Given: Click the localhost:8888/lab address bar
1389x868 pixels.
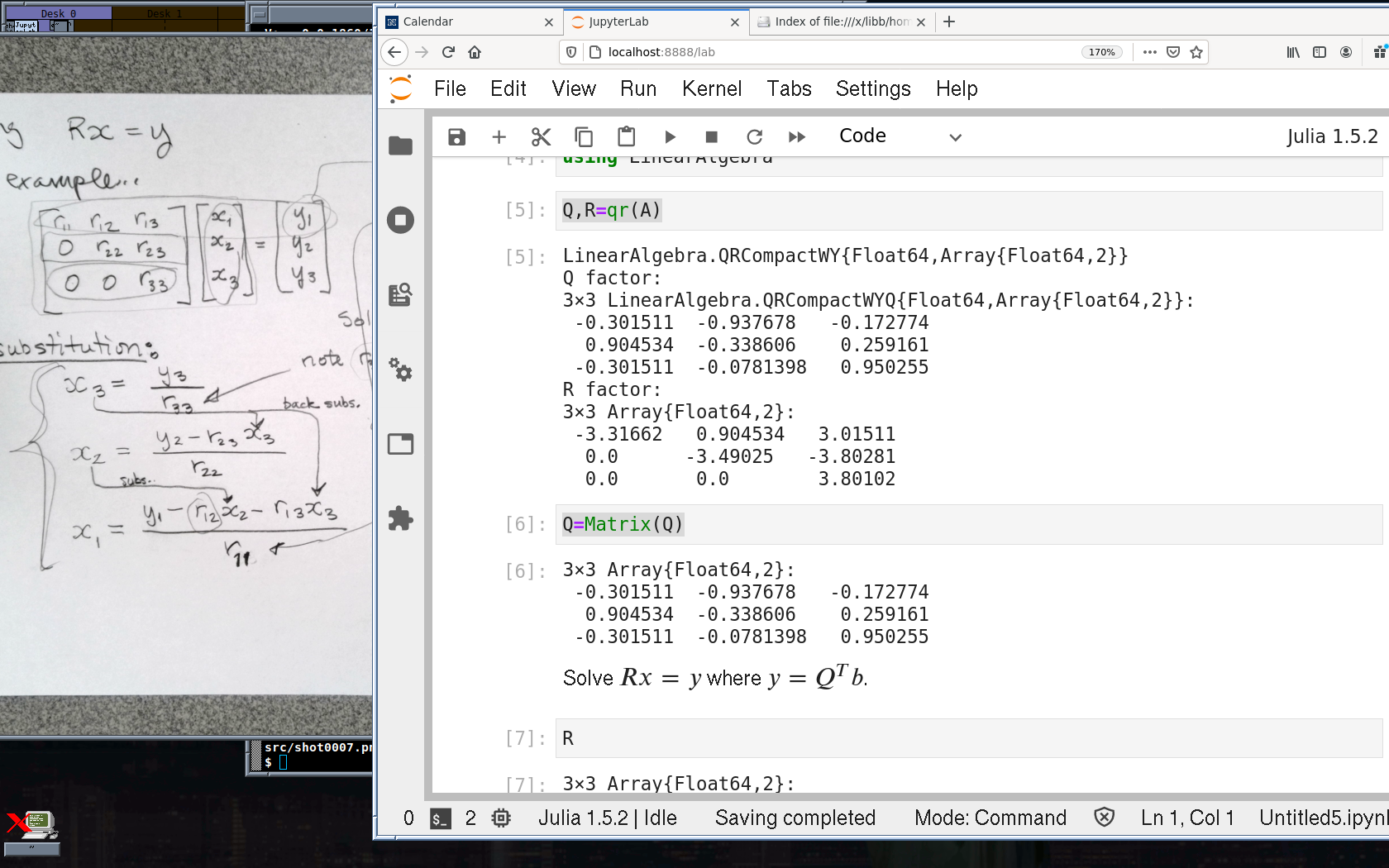Looking at the screenshot, I should point(827,52).
